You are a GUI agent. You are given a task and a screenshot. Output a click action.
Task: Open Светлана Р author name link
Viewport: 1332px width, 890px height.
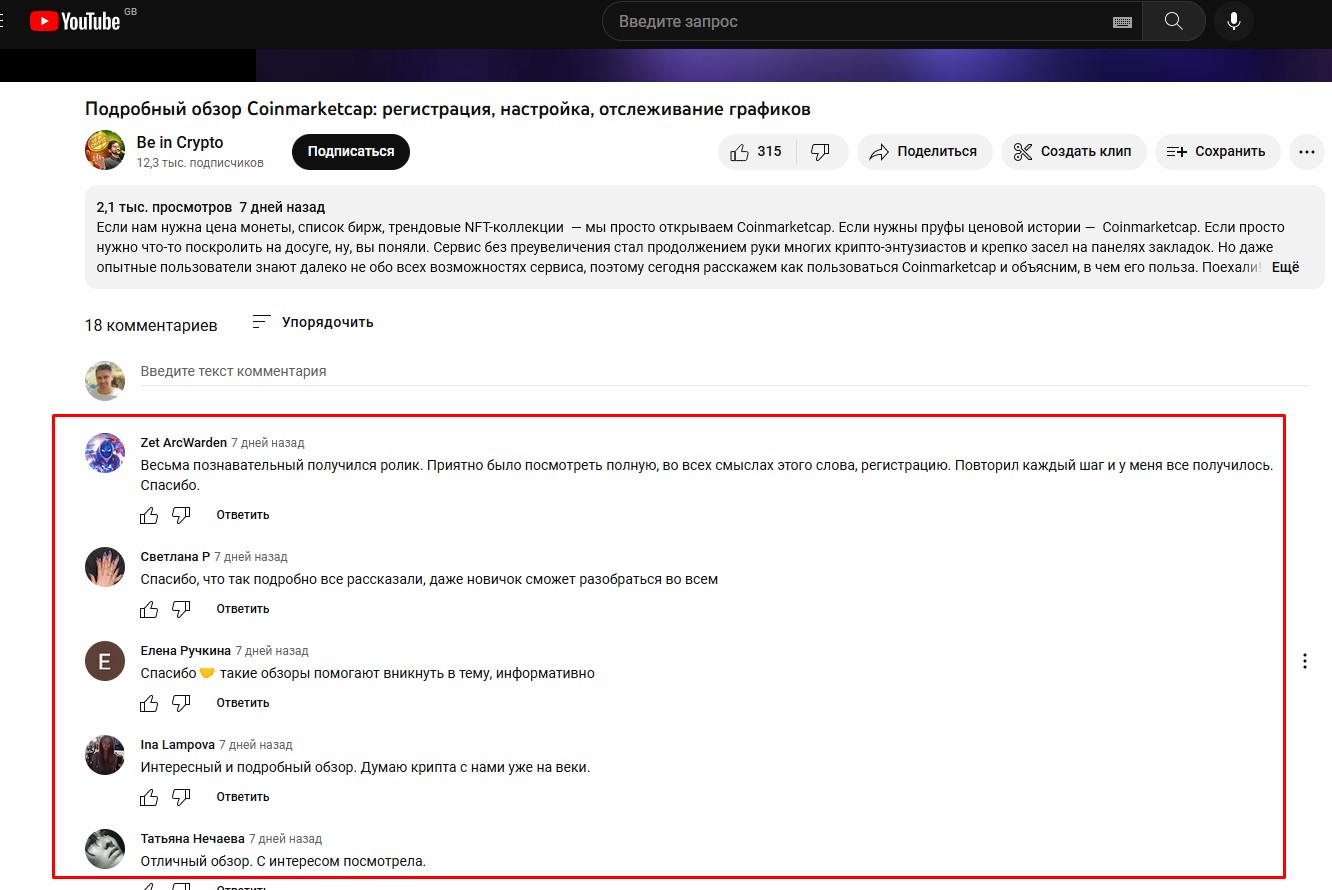pyautogui.click(x=175, y=557)
